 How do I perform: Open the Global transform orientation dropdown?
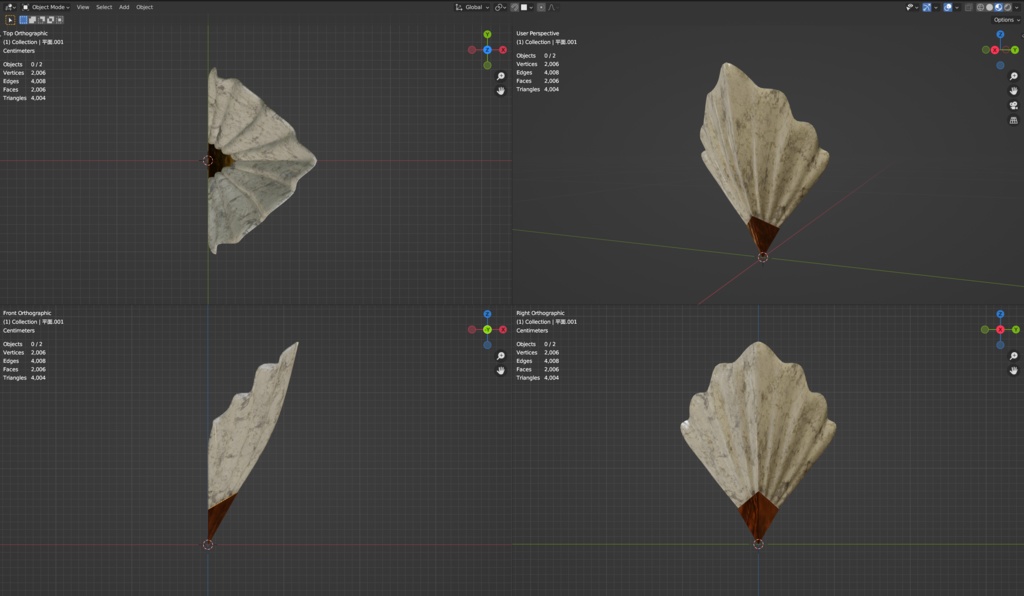472,7
